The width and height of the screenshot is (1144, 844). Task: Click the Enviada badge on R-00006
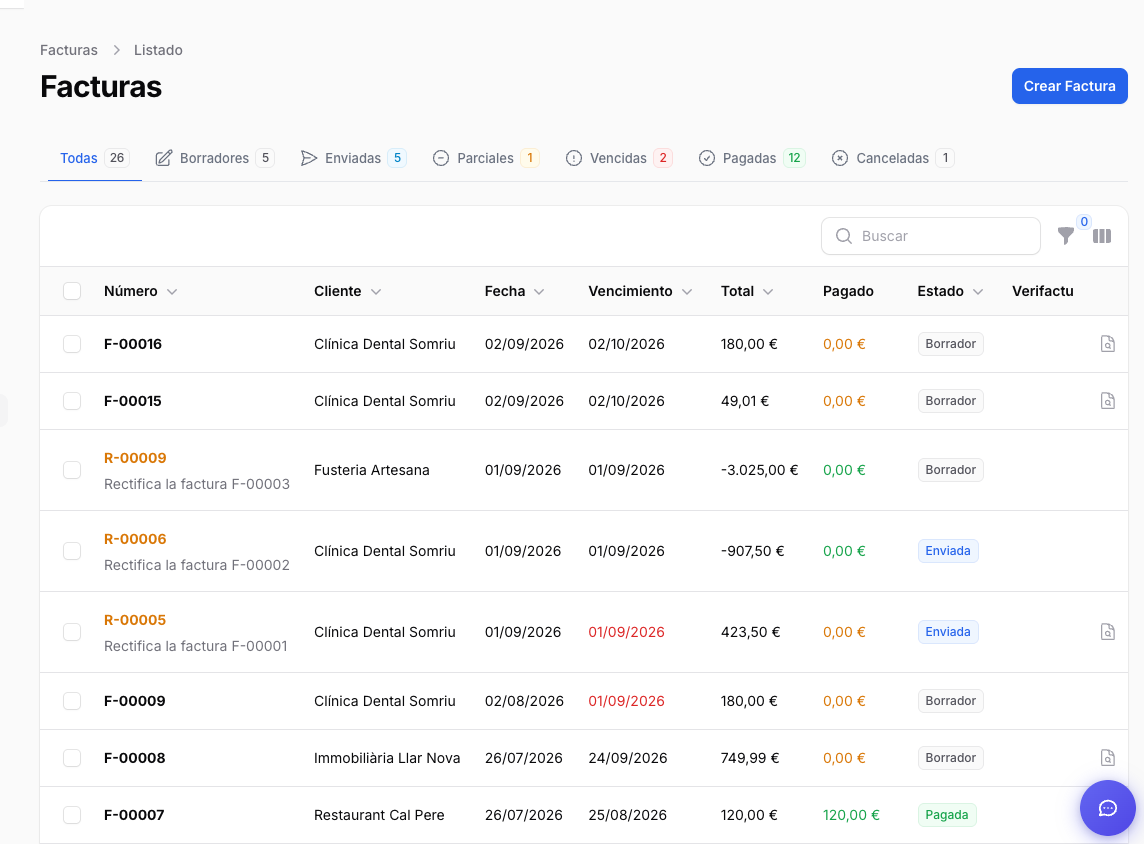pos(948,551)
